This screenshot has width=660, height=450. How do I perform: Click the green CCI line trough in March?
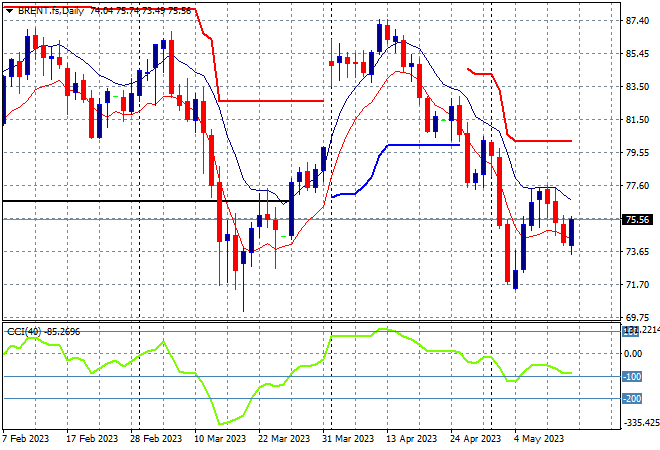click(x=220, y=423)
